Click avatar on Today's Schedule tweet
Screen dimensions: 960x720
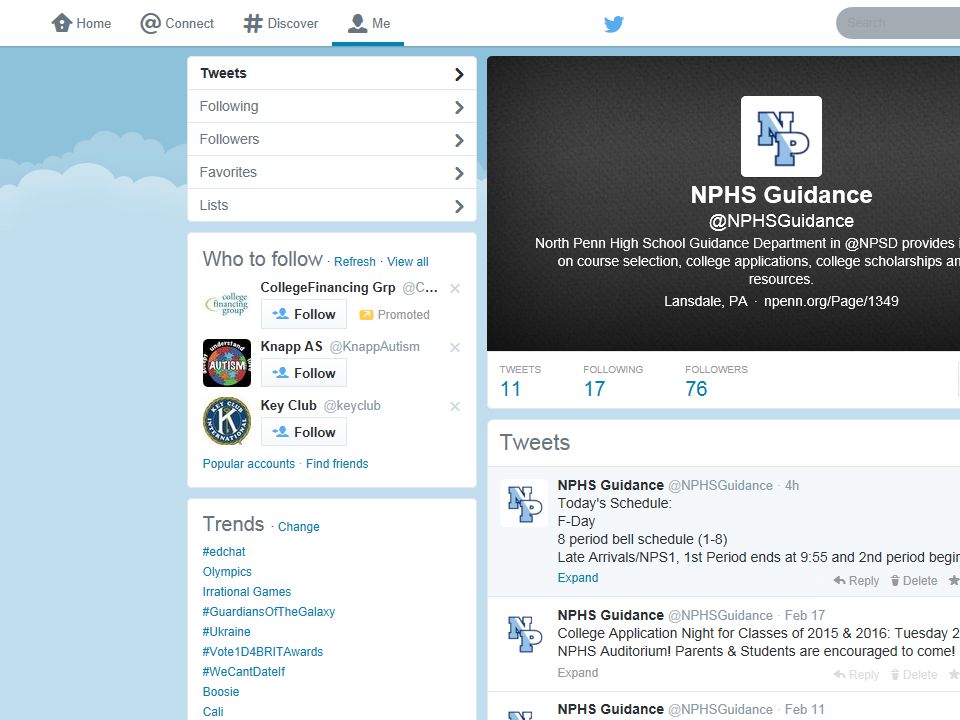click(525, 503)
